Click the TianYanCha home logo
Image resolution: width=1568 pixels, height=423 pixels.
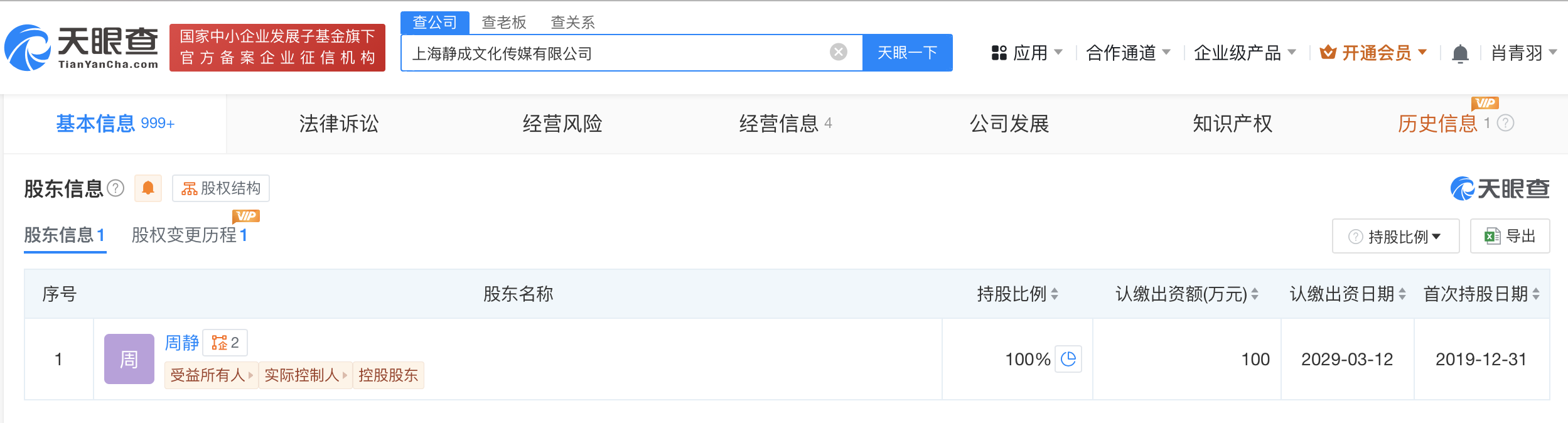[x=82, y=48]
